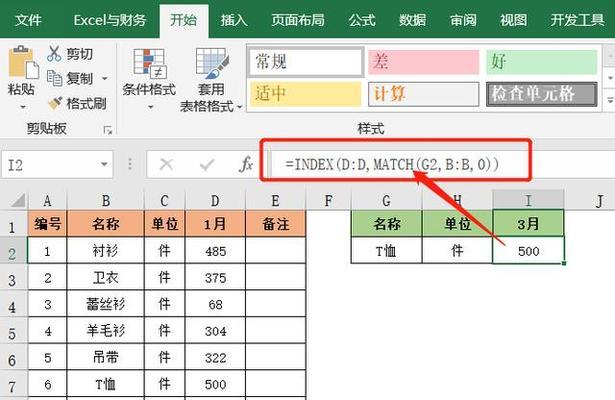615x400 pixels.
Task: Open the 文件 File tab
Action: 28,20
